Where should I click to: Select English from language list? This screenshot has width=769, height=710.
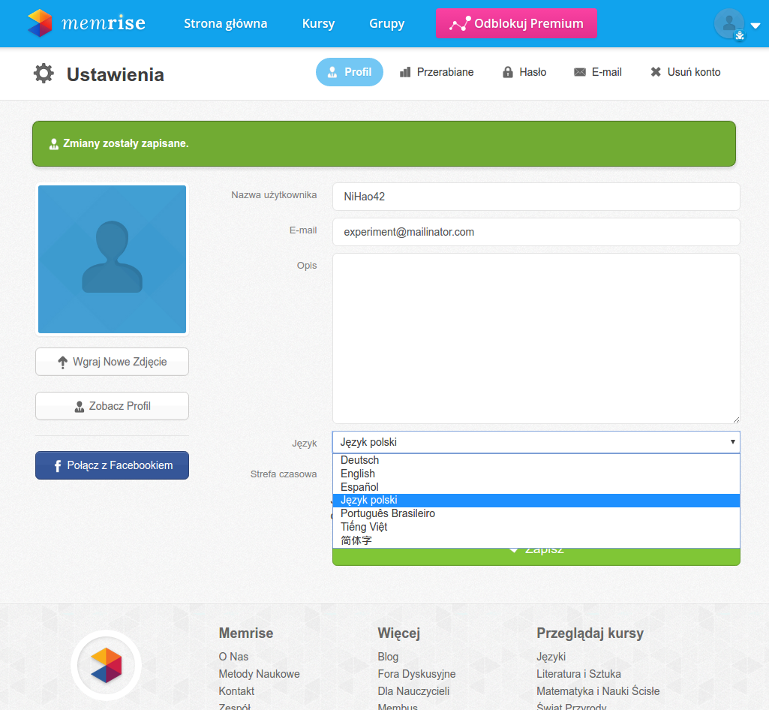536,474
